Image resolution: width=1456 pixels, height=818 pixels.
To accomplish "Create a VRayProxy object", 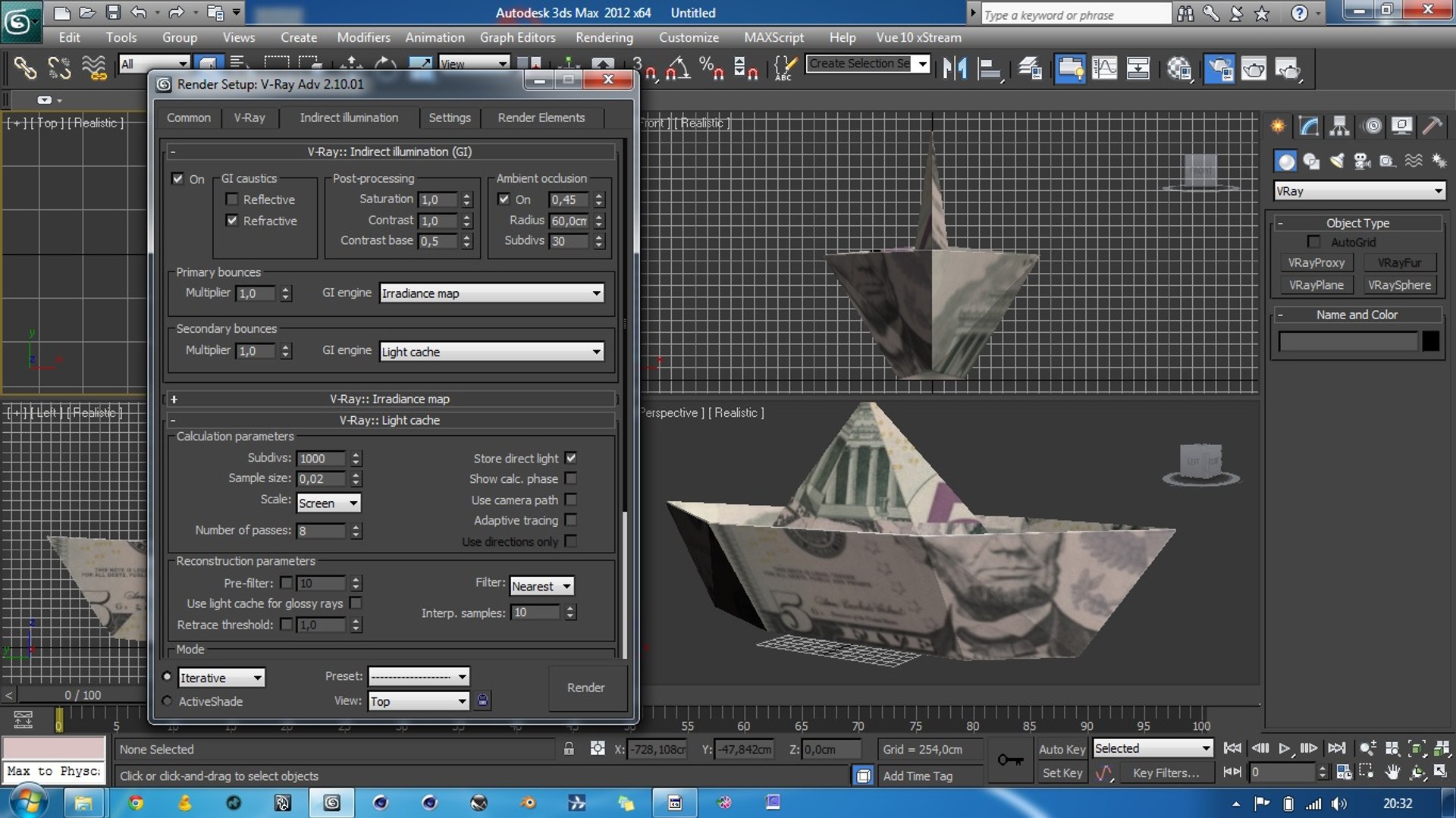I will 1316,262.
